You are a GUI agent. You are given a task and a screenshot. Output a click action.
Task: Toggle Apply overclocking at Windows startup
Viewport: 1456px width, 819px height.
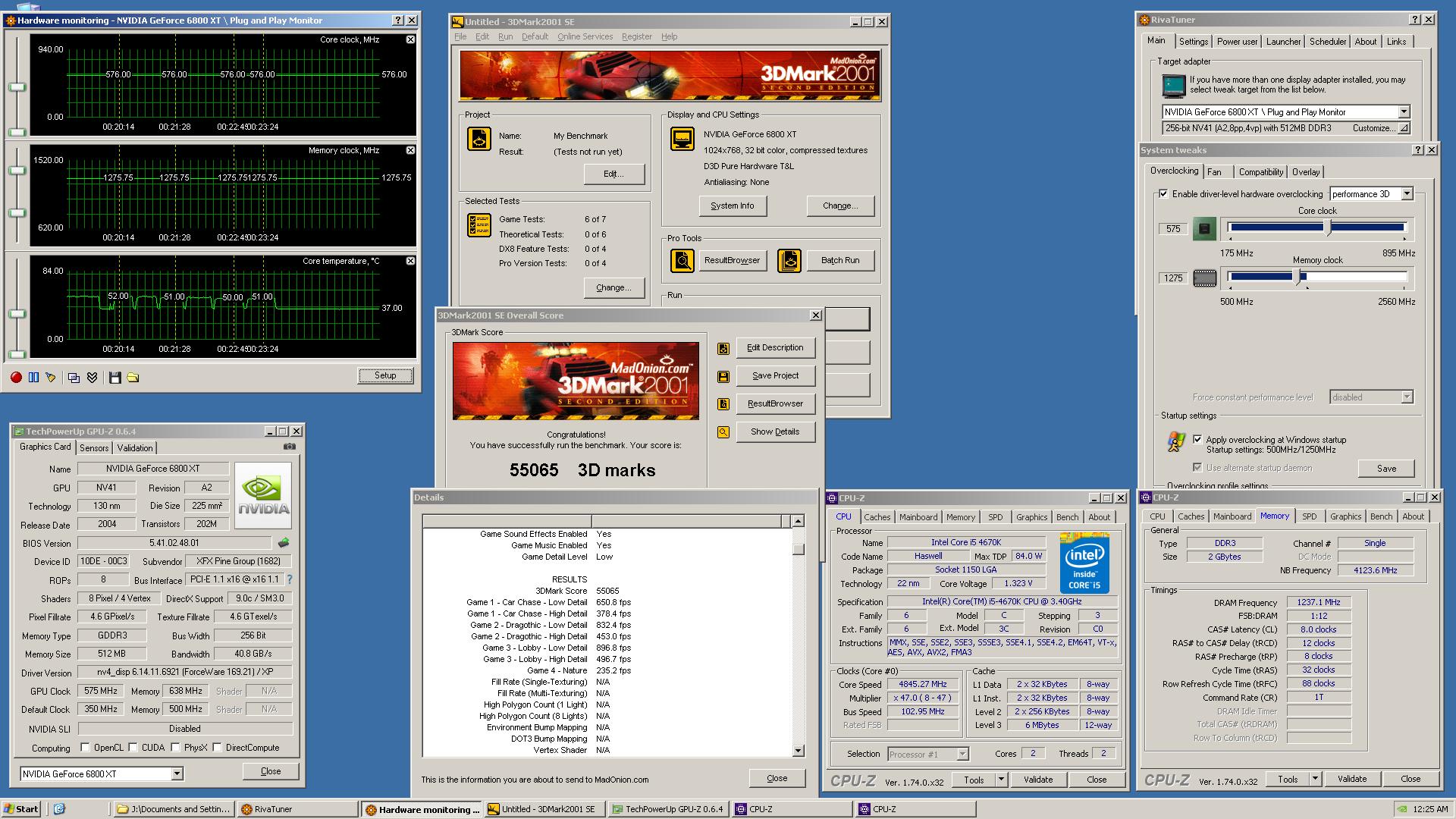pos(1197,439)
